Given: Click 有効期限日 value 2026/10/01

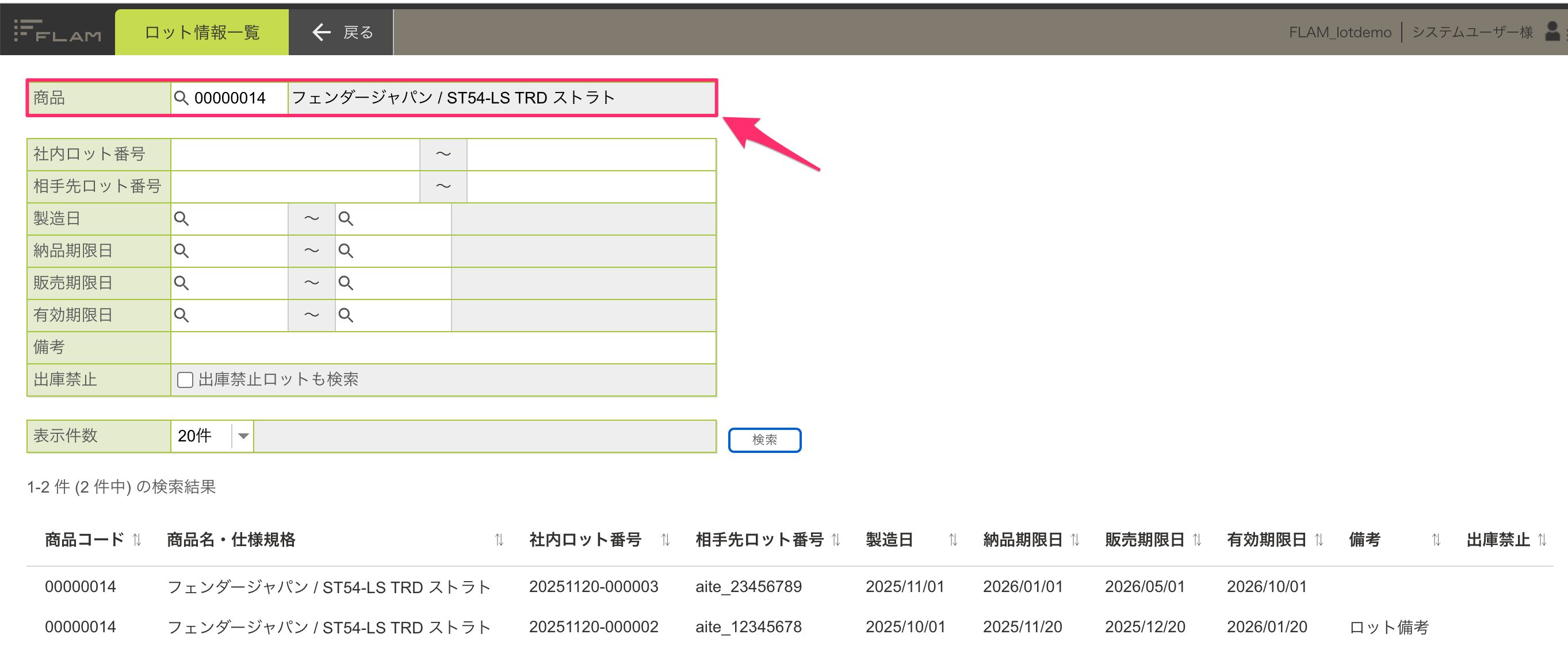Looking at the screenshot, I should [1266, 587].
